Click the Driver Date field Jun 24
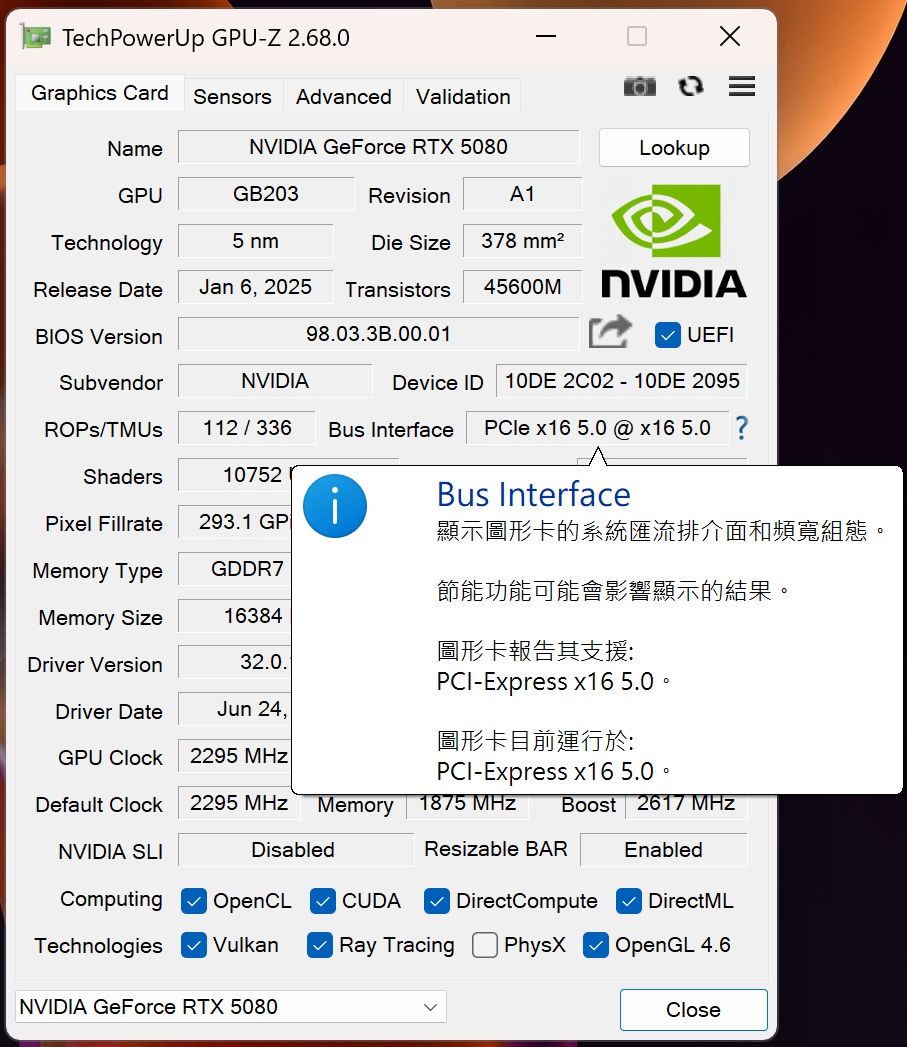907x1047 pixels. [x=235, y=709]
